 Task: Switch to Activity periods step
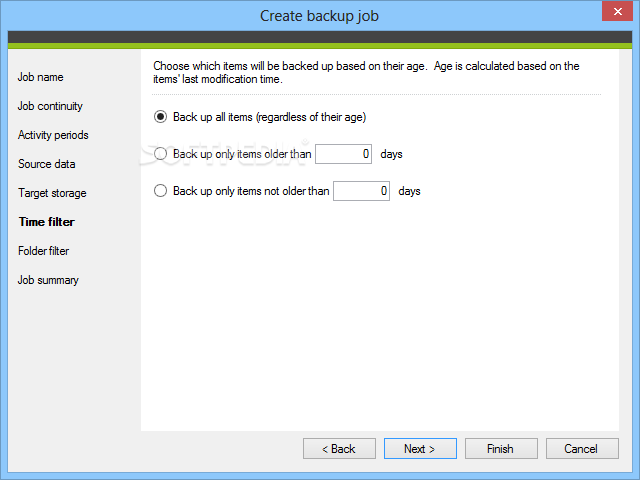point(53,135)
